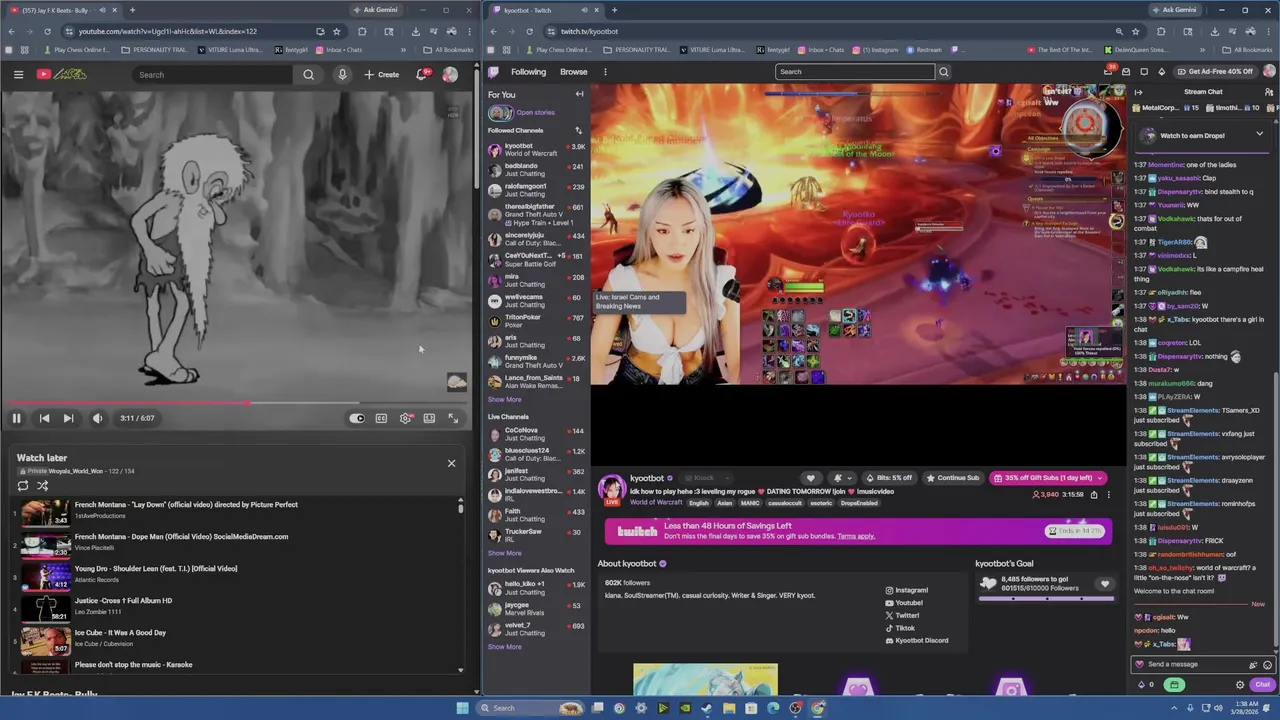The height and width of the screenshot is (720, 1280).
Task: Open Twitch Get Bits icon
Action: tap(1161, 72)
